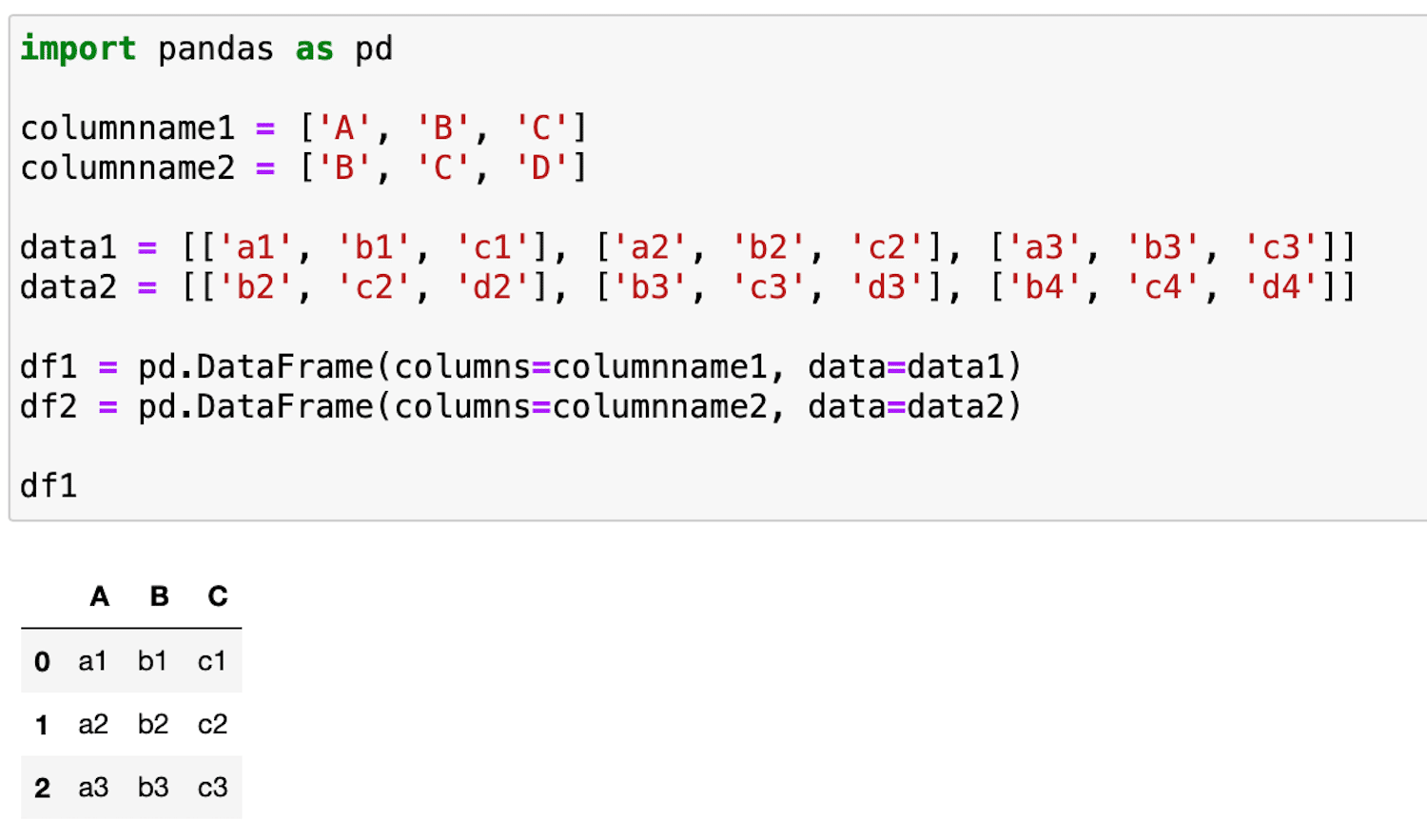This screenshot has height=840, width=1427.
Task: Click the pandas module name in import
Action: click(216, 49)
